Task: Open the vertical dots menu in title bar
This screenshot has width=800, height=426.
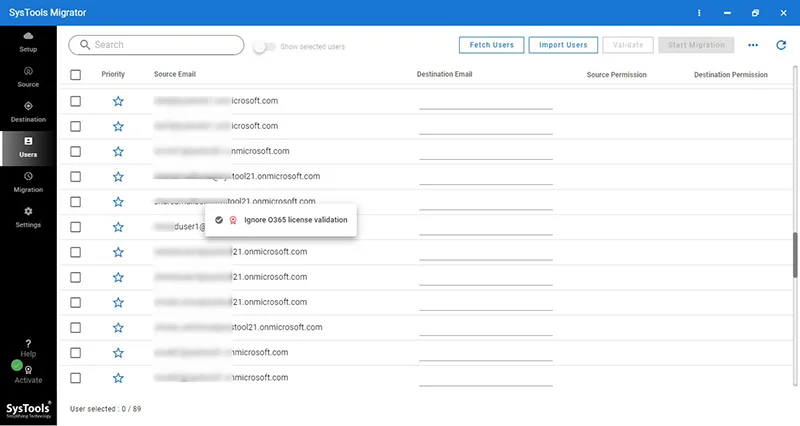Action: click(699, 13)
